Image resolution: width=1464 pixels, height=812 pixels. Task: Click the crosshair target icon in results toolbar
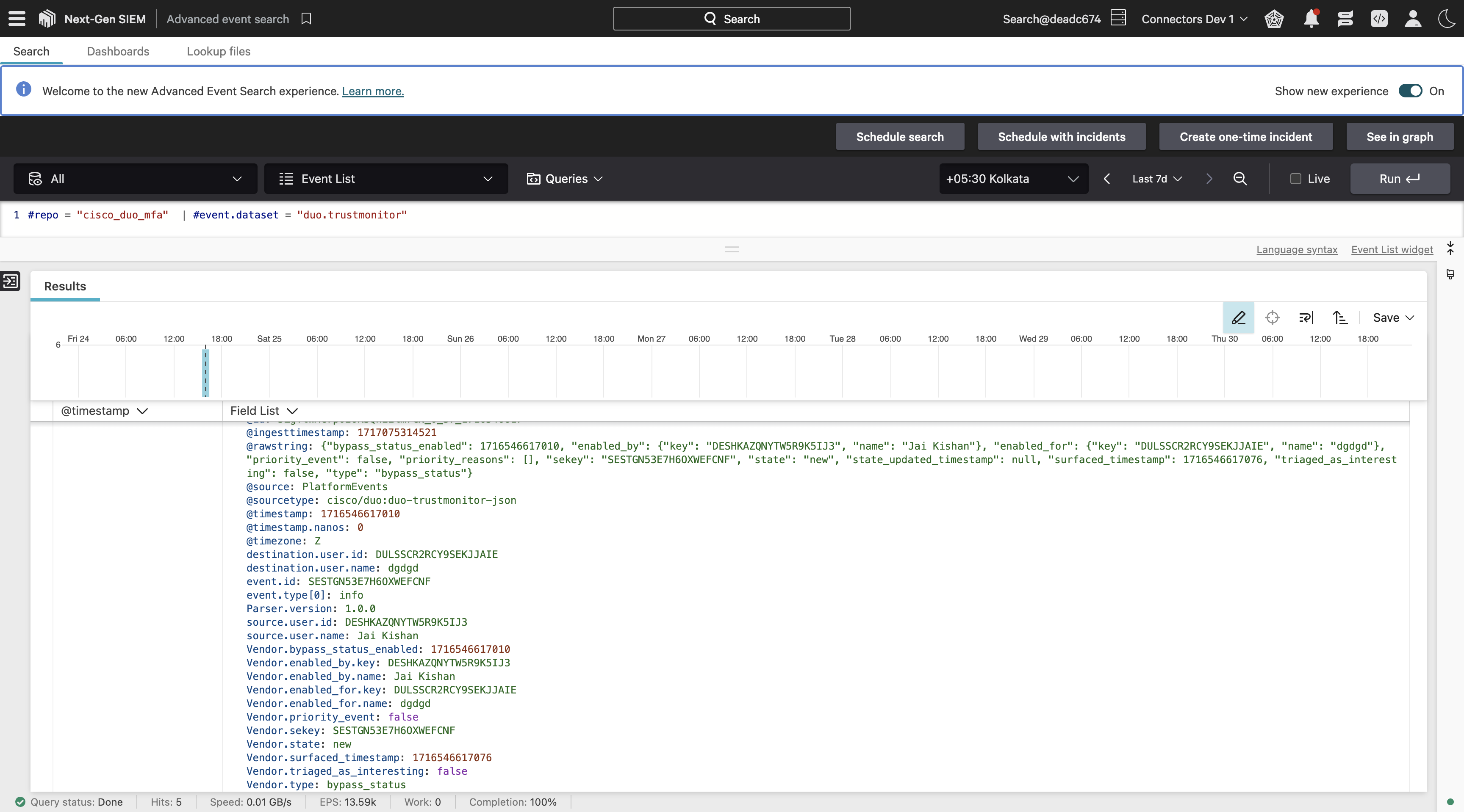click(1273, 318)
